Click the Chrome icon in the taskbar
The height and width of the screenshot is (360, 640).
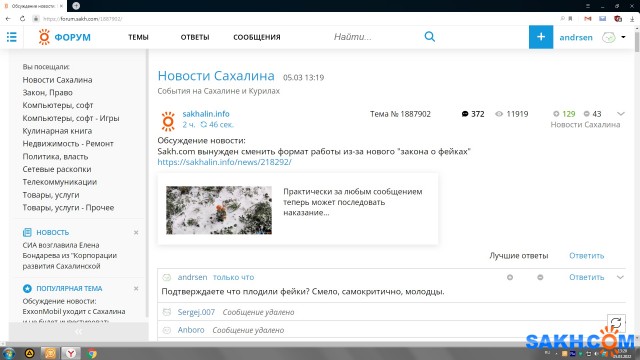92,353
